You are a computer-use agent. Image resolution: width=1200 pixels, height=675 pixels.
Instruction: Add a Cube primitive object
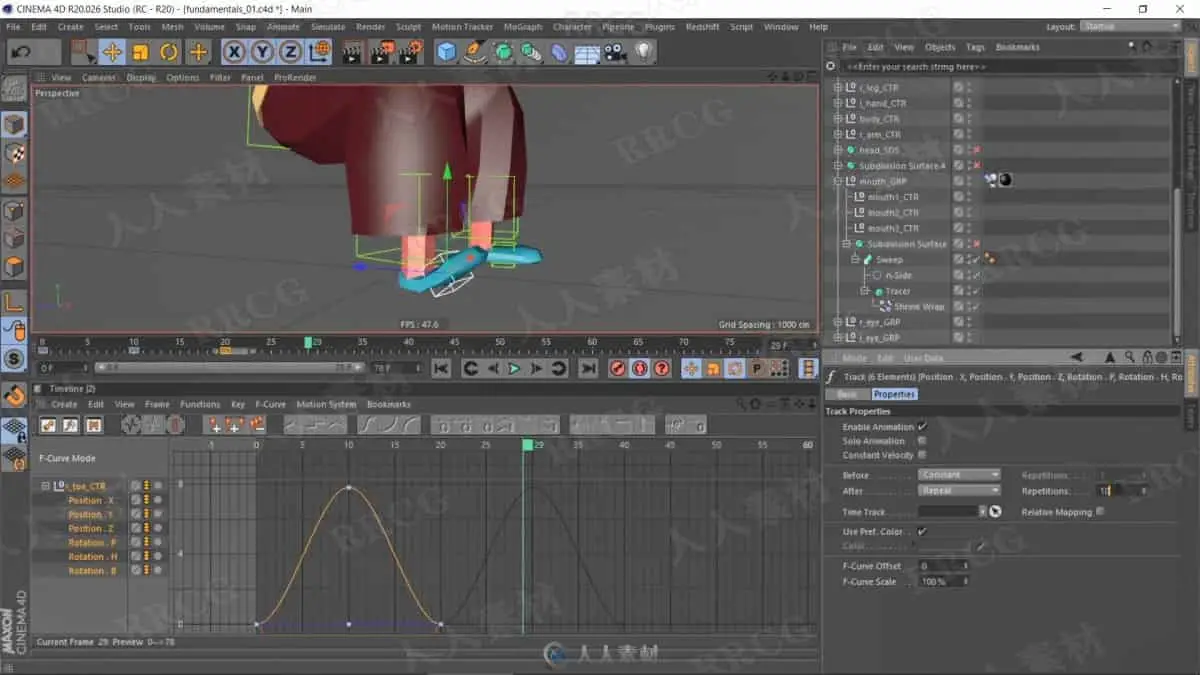point(446,52)
